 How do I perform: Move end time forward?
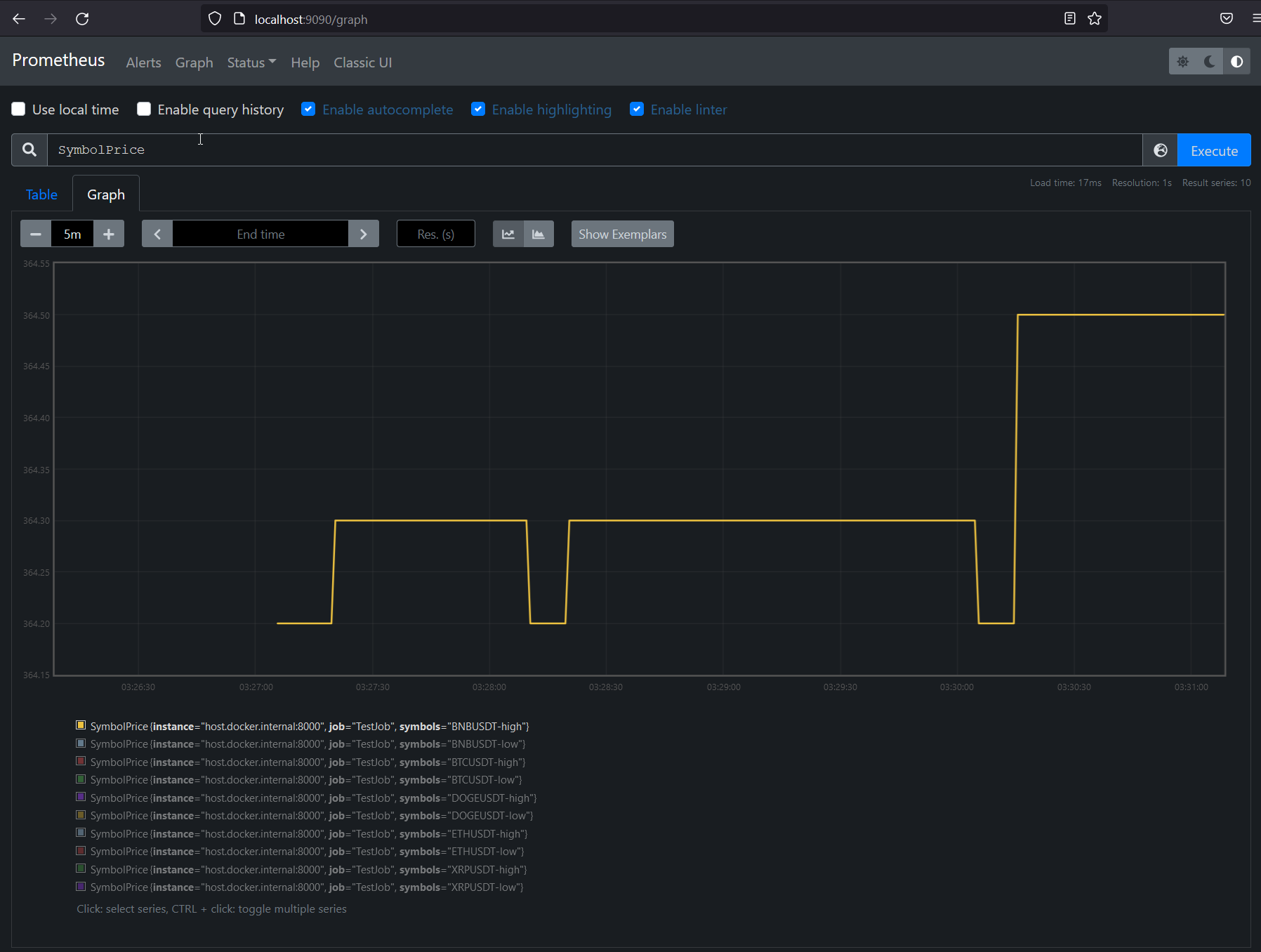[x=364, y=234]
